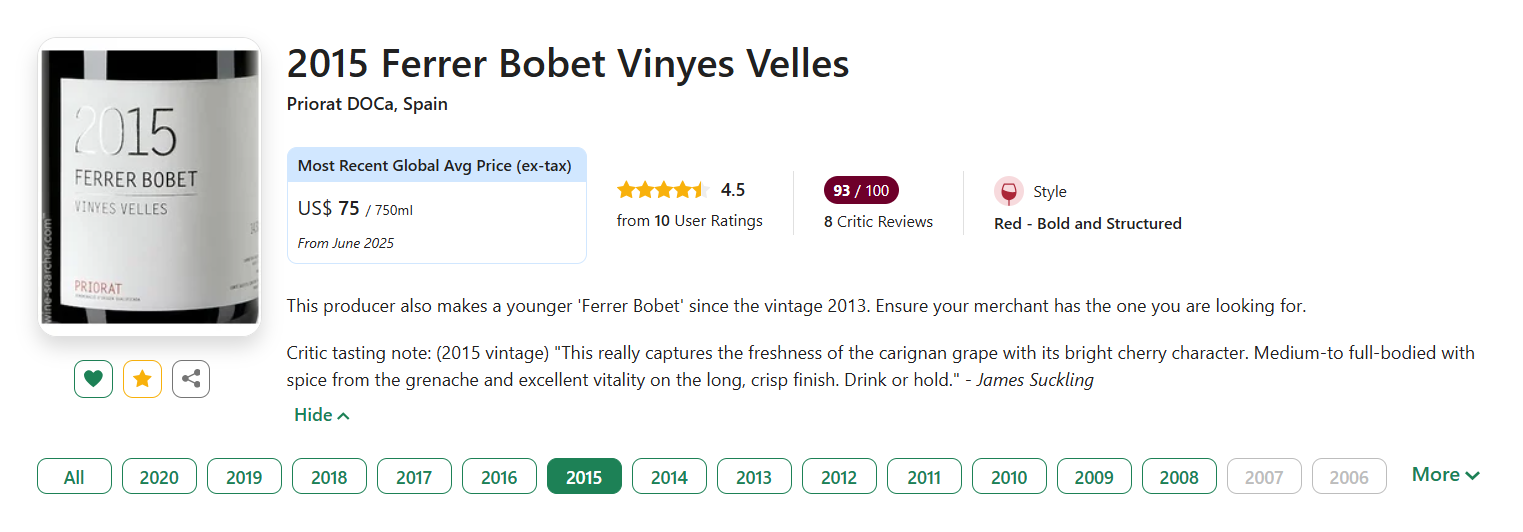
Task: Collapse description with Hide link
Action: pyautogui.click(x=321, y=415)
